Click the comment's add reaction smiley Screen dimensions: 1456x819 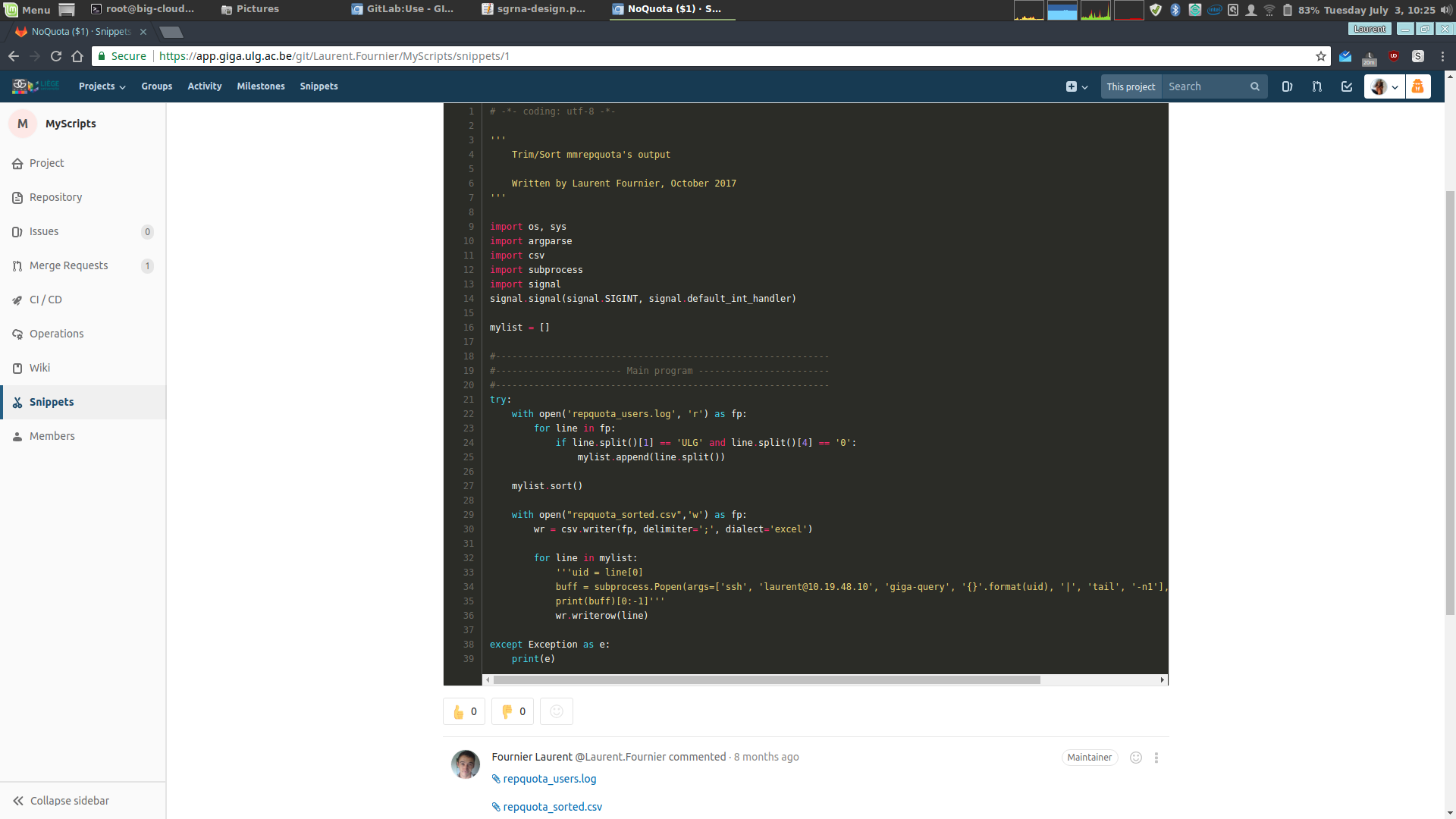pyautogui.click(x=1136, y=758)
